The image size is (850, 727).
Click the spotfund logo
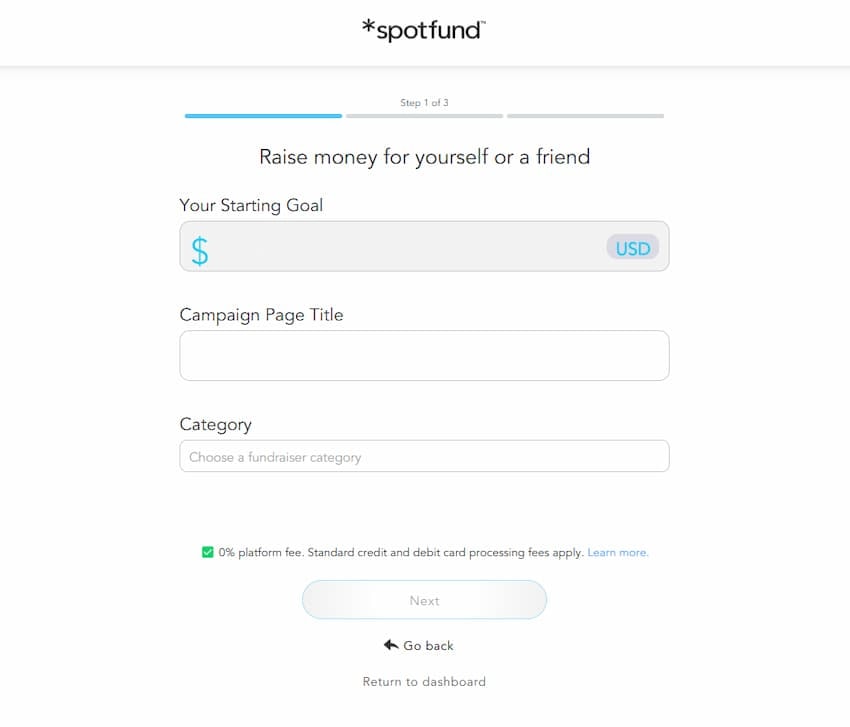[x=424, y=30]
